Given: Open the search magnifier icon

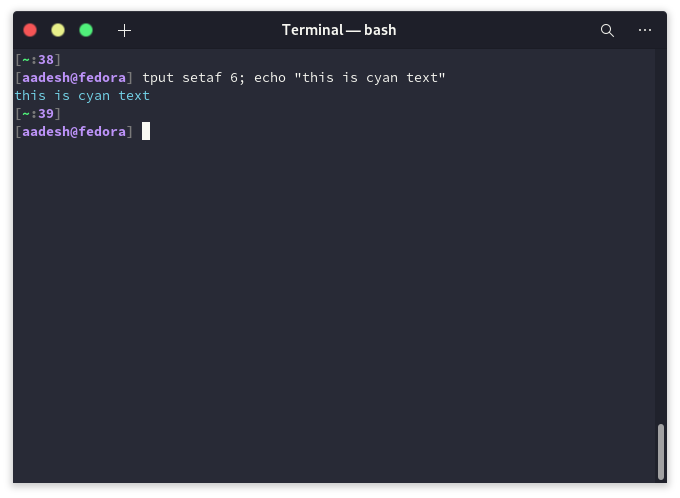Looking at the screenshot, I should point(607,30).
